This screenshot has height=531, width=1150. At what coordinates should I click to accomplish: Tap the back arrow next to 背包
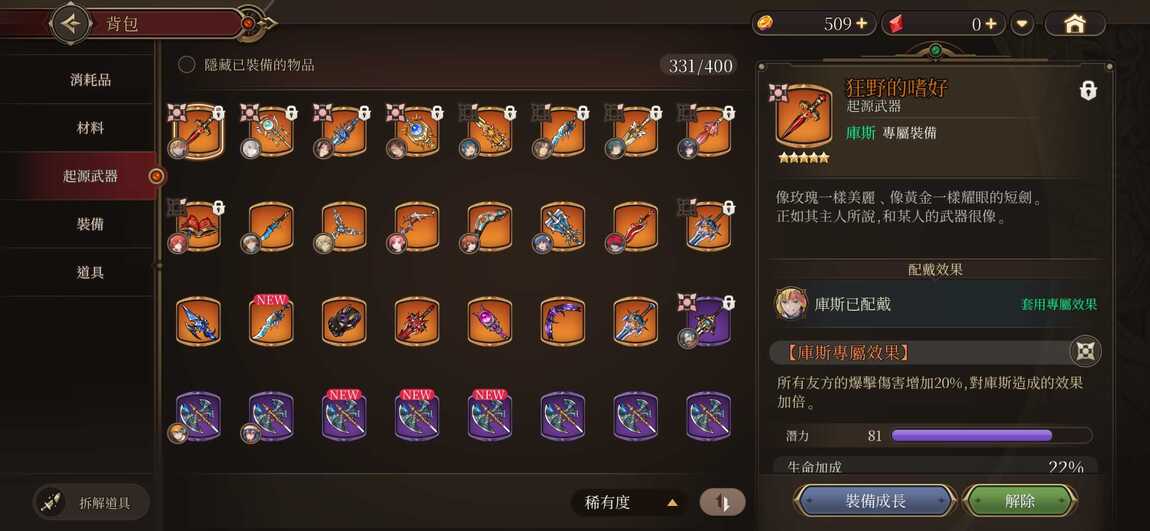[70, 23]
